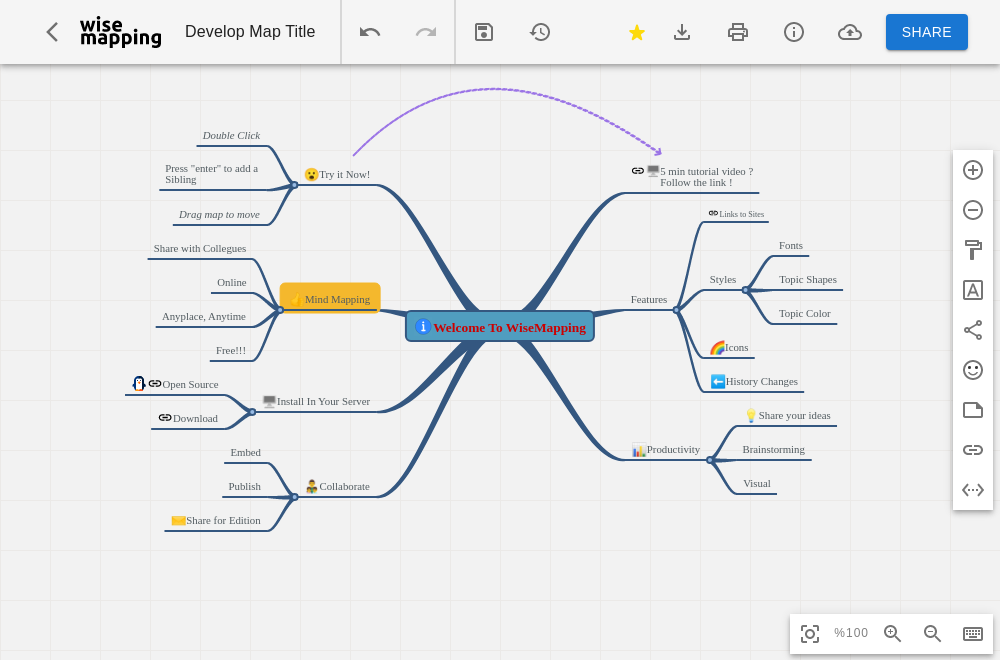Open the changes history
This screenshot has height=660, width=1000.
pos(540,32)
